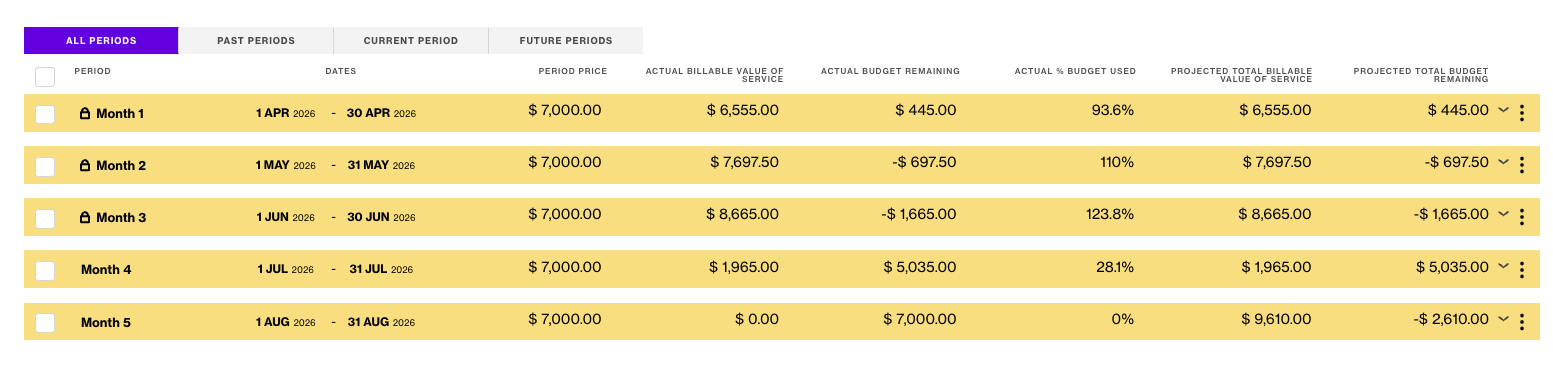Screen dimensions: 1553x385
Task: Switch to the Current Period tab
Action: (411, 41)
